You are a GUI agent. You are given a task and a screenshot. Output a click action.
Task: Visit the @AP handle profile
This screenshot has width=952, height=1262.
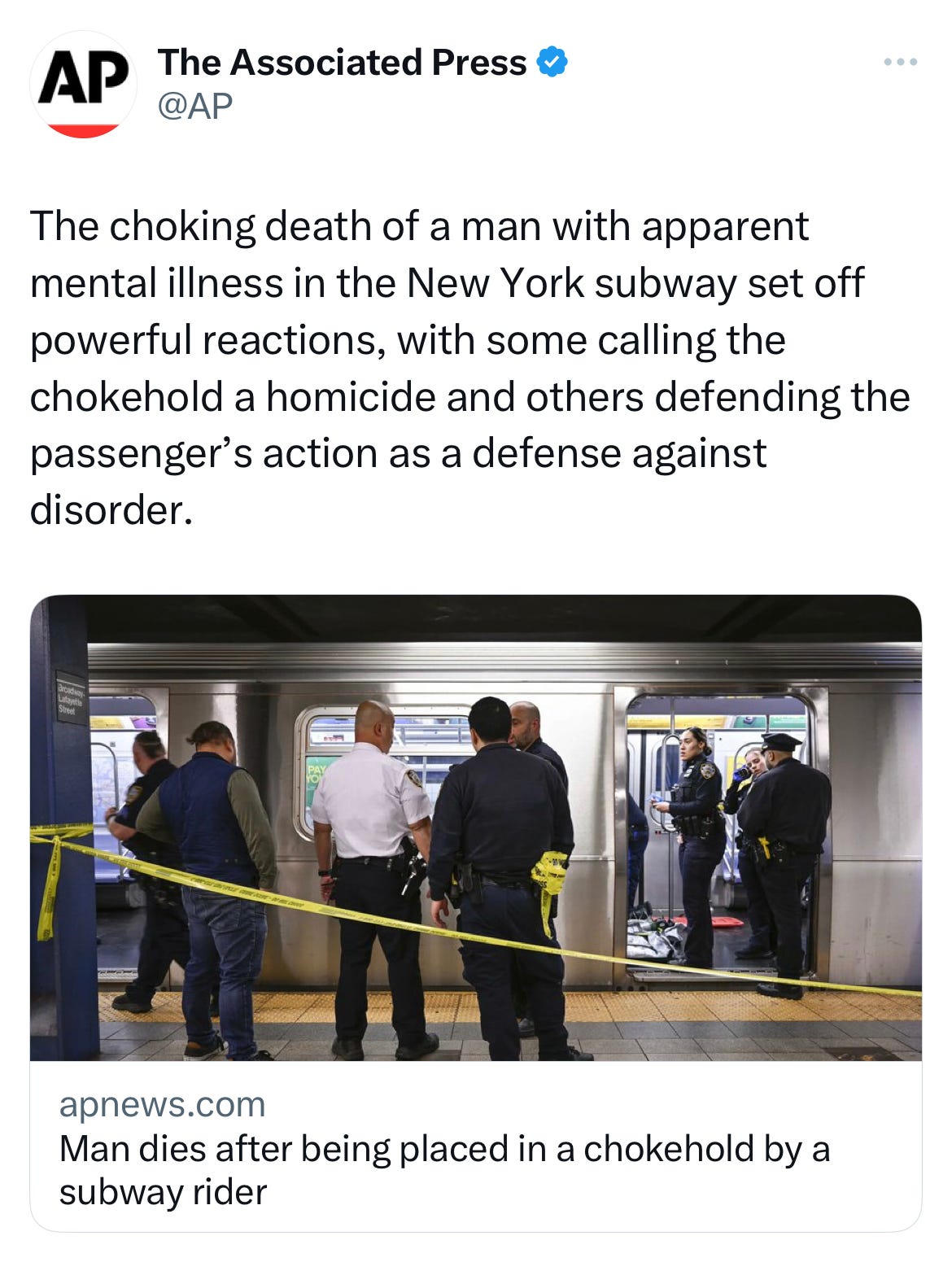click(195, 106)
